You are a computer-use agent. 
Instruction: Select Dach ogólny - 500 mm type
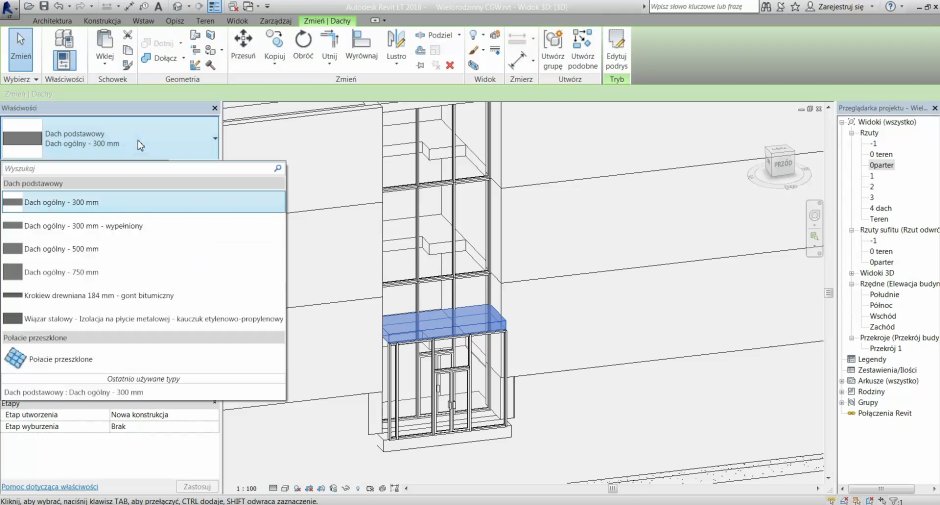coord(62,249)
